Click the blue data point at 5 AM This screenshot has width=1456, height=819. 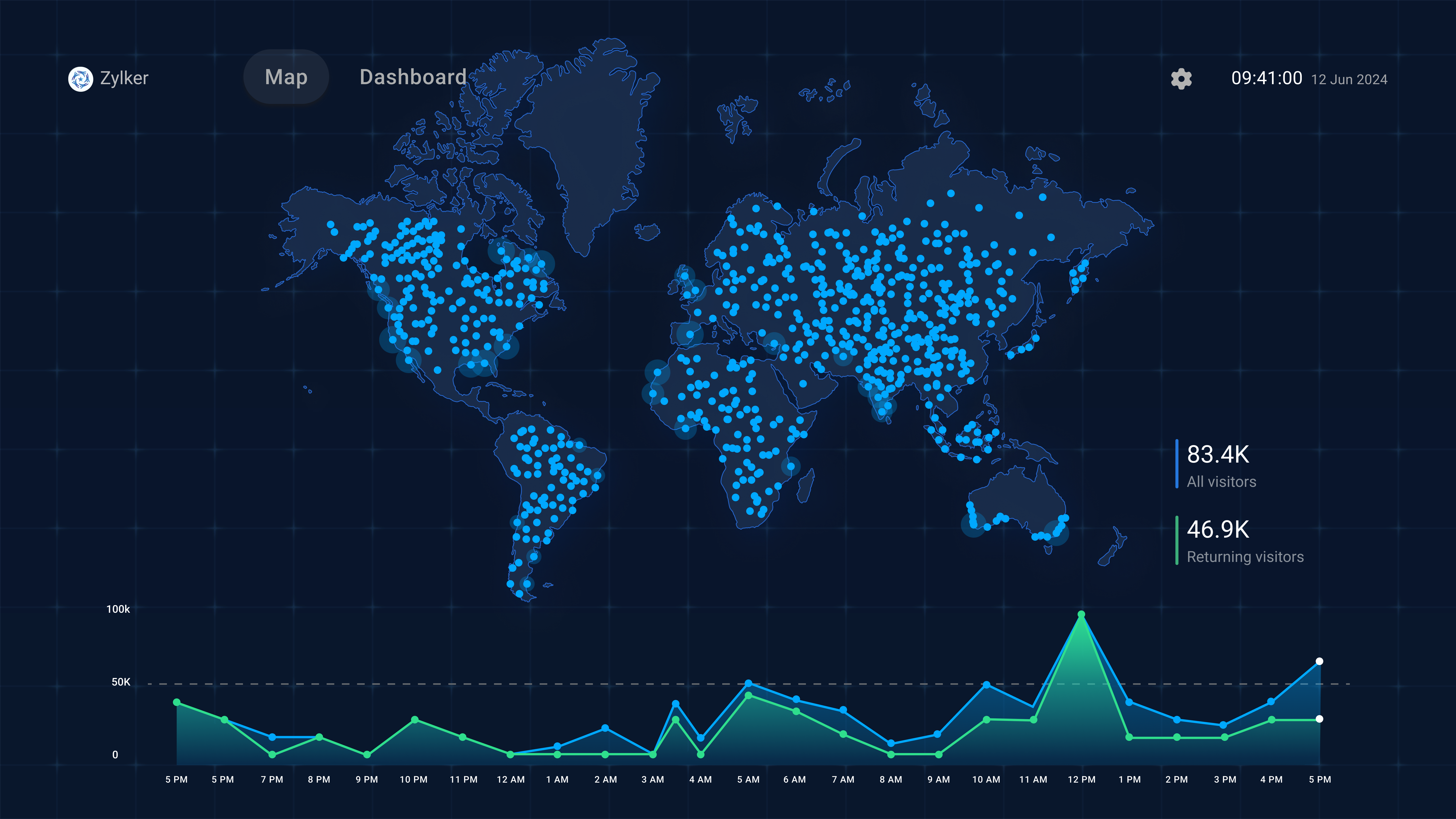point(748,683)
